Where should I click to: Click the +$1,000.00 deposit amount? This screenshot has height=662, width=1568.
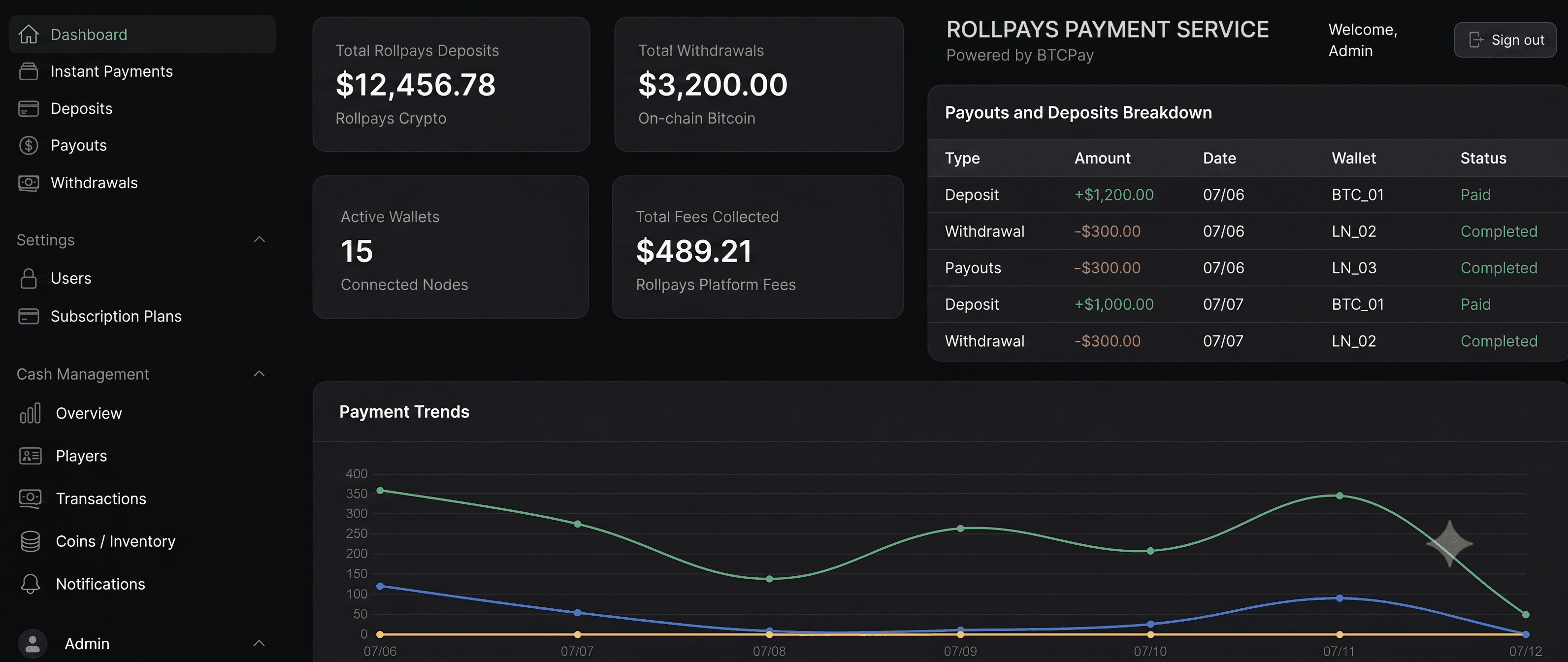point(1114,304)
